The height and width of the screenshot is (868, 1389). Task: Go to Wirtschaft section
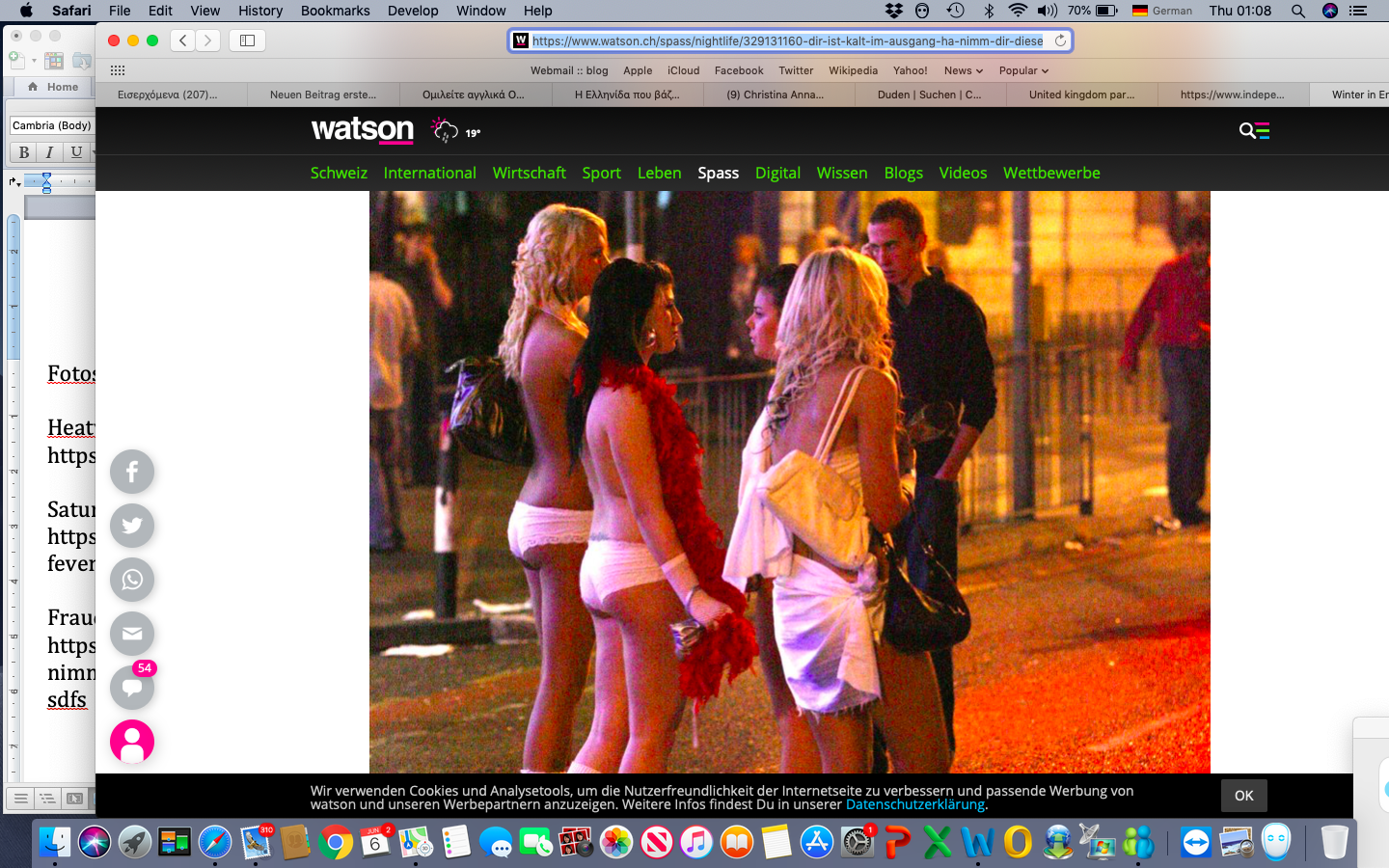[529, 173]
